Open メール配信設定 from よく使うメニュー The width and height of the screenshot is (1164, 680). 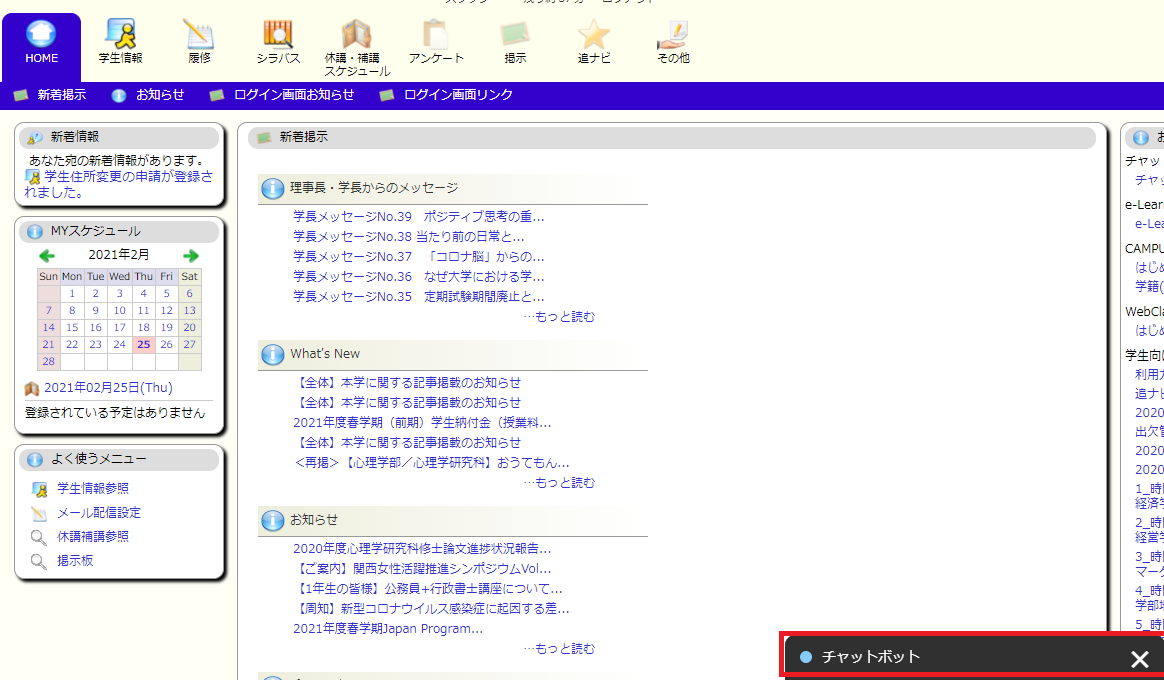(99, 513)
